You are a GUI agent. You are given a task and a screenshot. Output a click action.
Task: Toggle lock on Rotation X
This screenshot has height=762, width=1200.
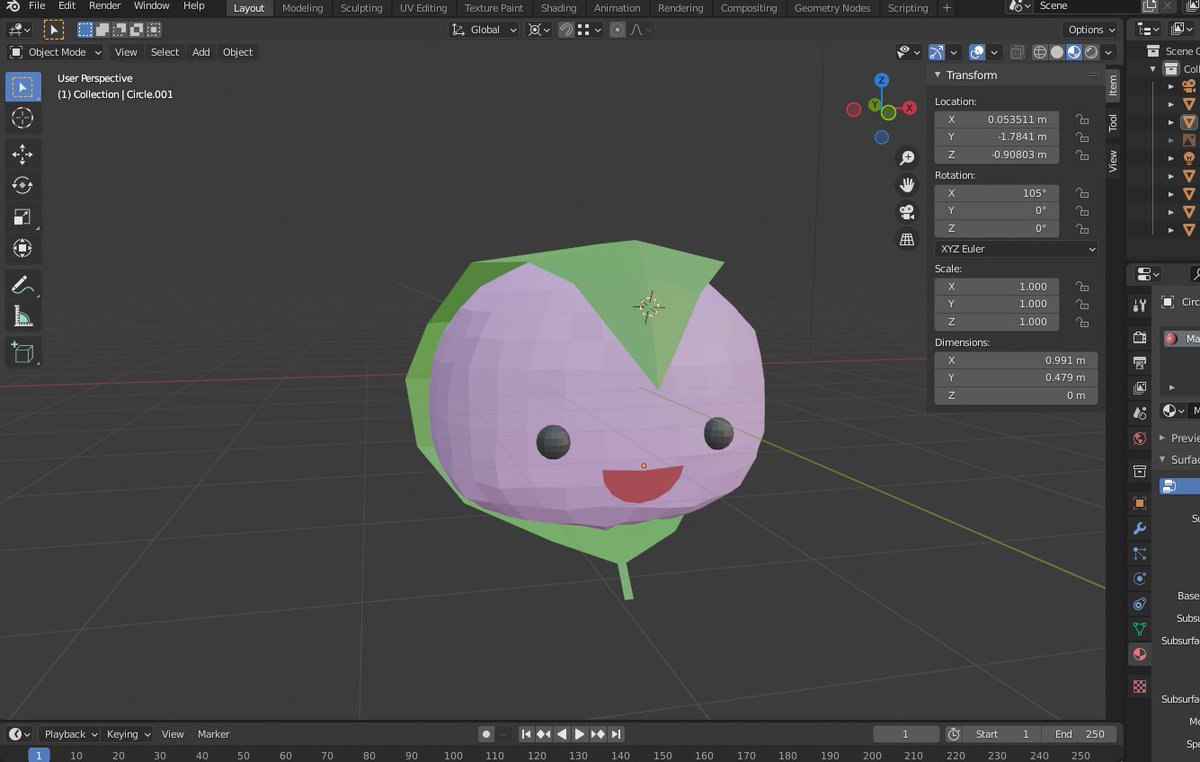point(1082,193)
